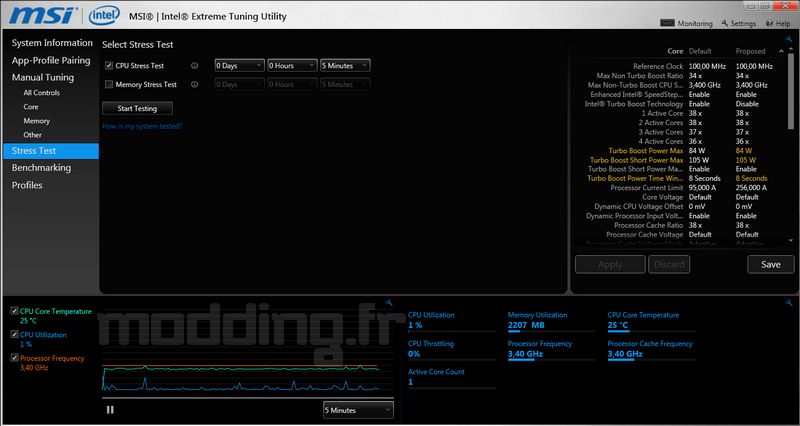Open the Memory test 5 Minutes dropdown
800x426 pixels.
pos(345,85)
